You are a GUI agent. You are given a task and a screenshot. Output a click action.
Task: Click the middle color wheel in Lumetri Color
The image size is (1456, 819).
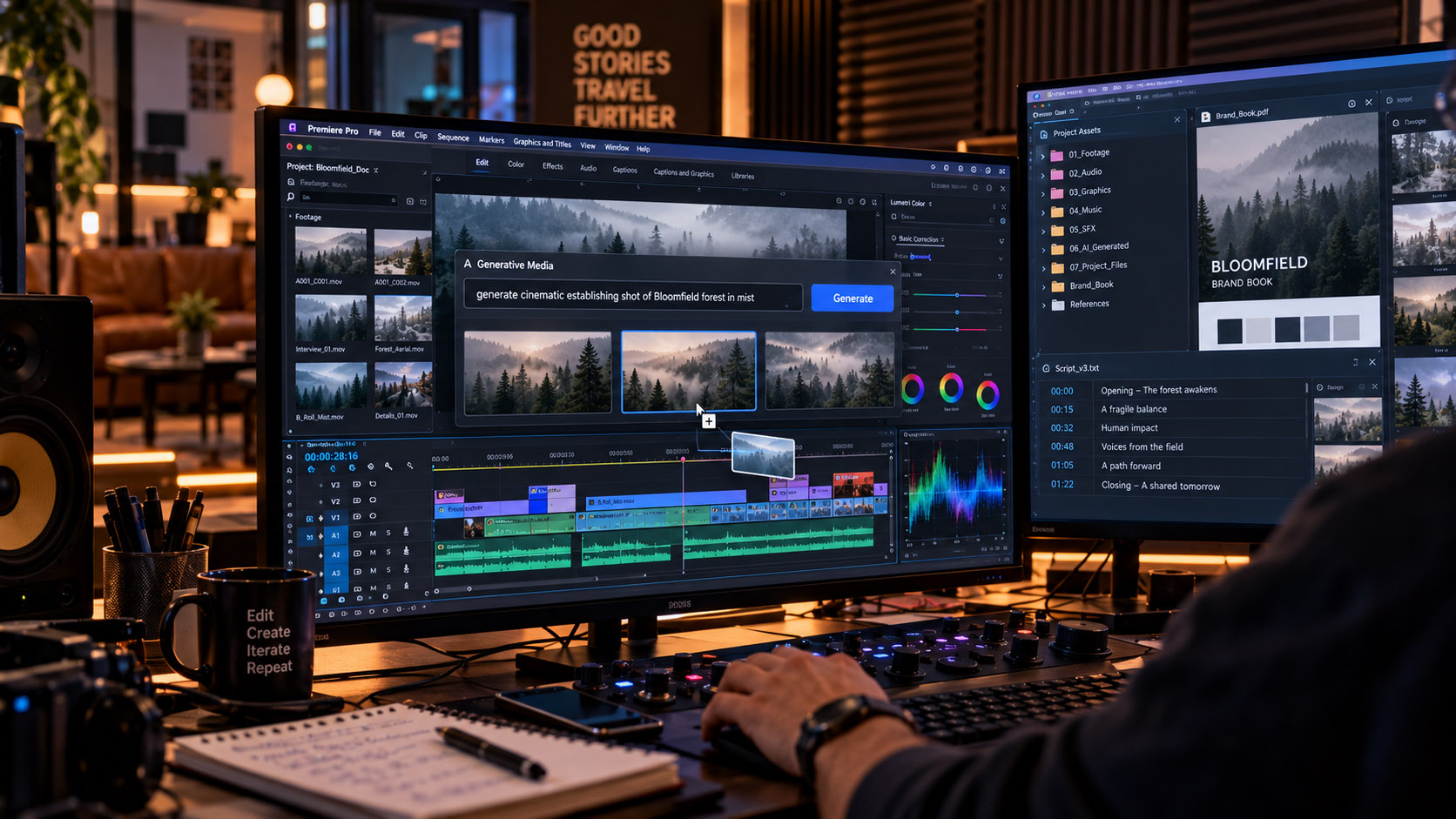951,388
